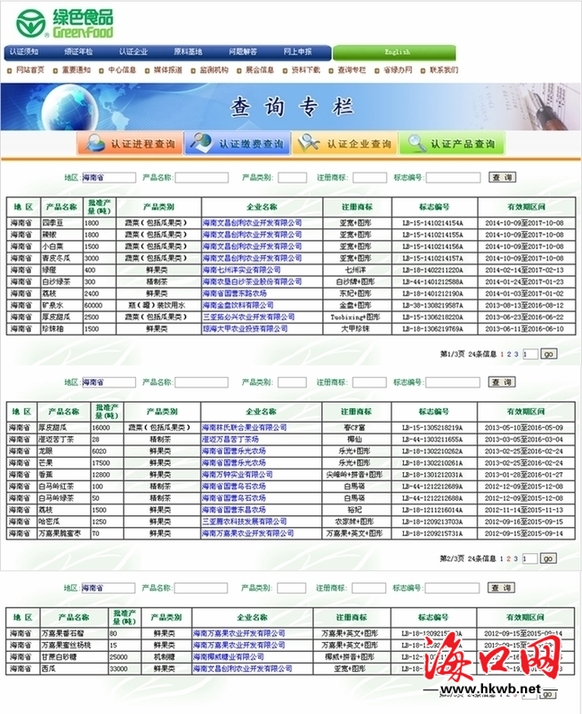
Task: Open company link in the 四季豆 row
Action: pos(252,223)
